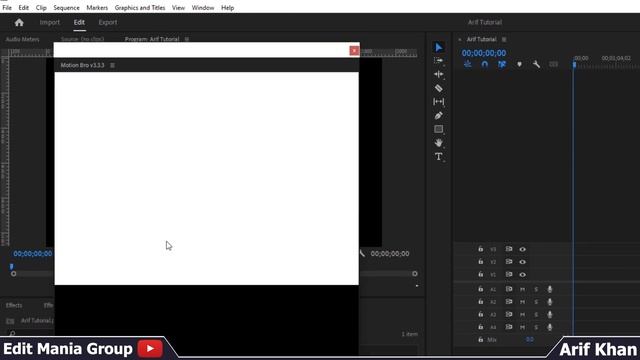Toggle track lock for A1
This screenshot has height=360, width=640.
(481, 289)
